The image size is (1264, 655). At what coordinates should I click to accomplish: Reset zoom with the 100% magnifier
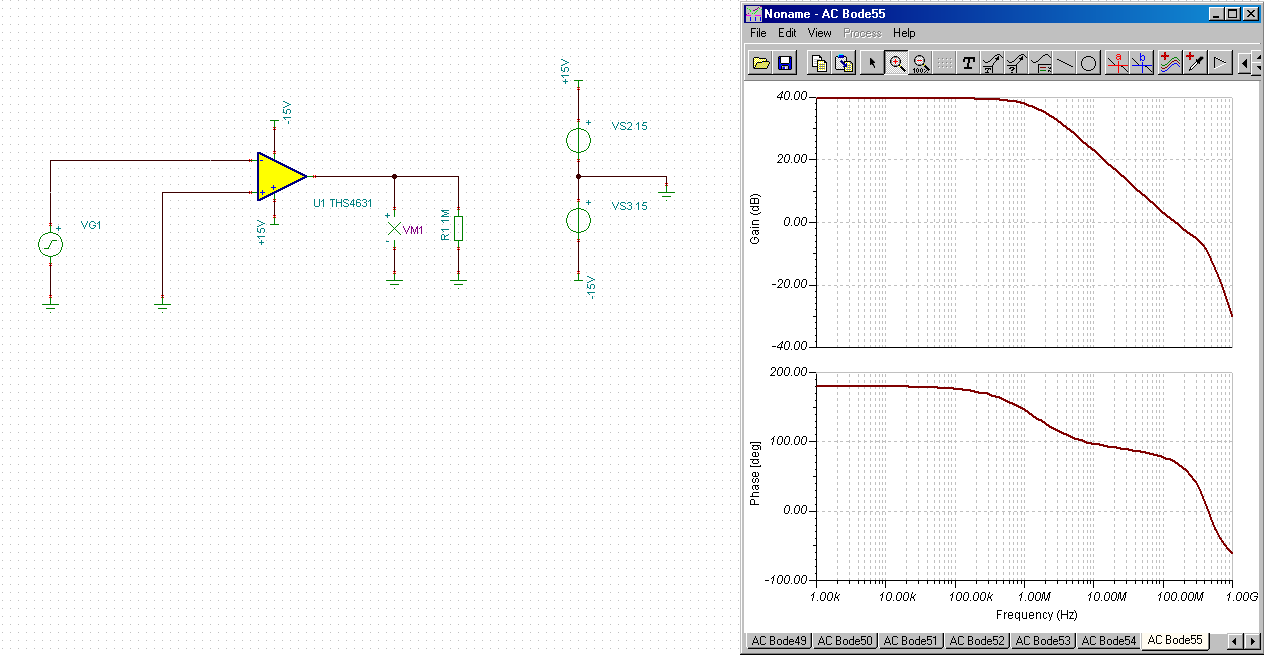click(921, 63)
